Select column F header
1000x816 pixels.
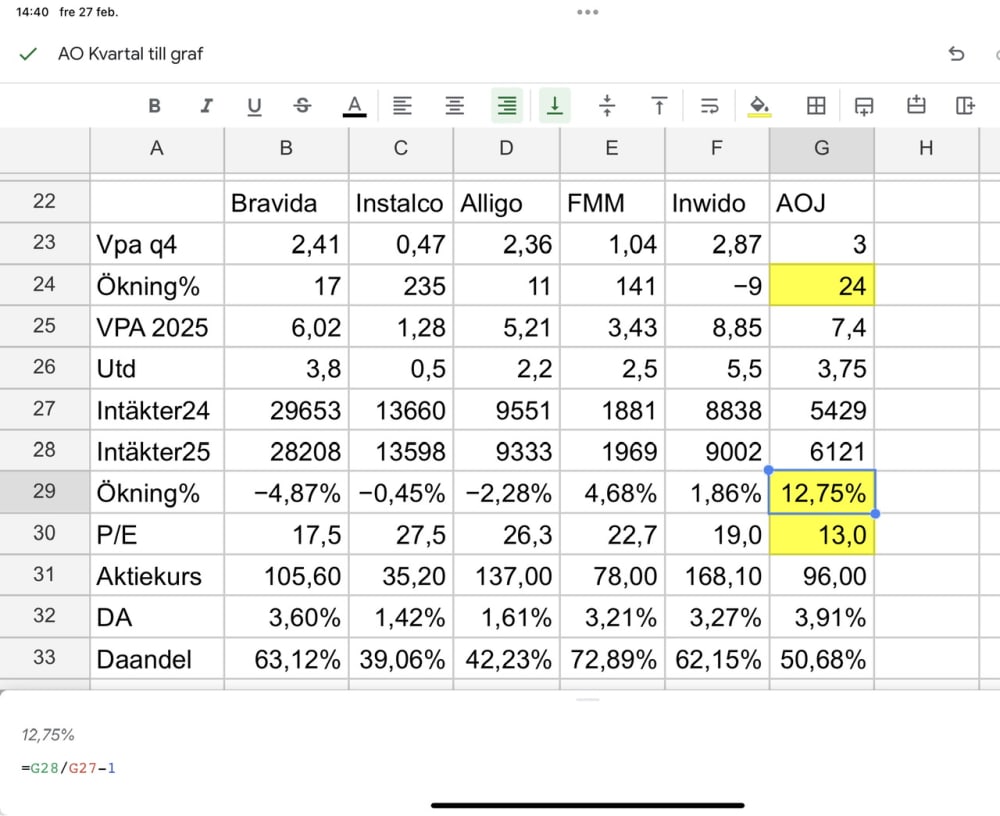tap(717, 149)
